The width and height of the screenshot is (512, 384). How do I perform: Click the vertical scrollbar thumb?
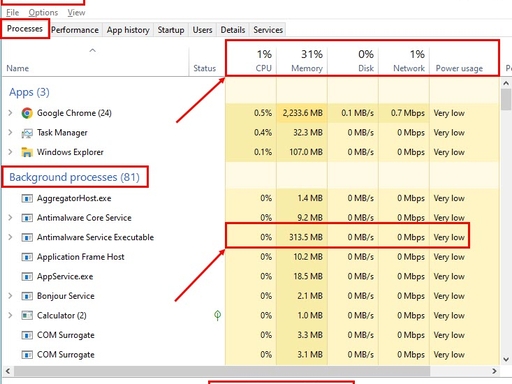coord(506,99)
